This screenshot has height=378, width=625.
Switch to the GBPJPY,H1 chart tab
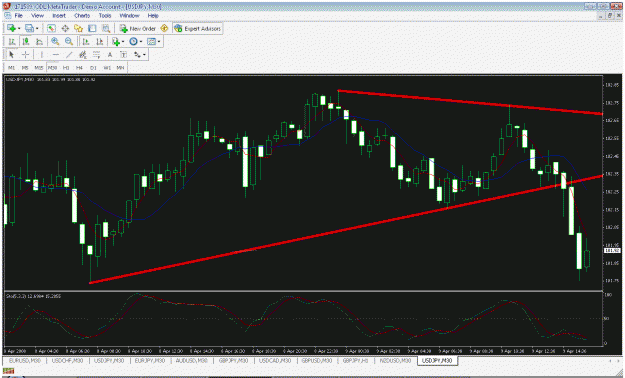(355, 360)
